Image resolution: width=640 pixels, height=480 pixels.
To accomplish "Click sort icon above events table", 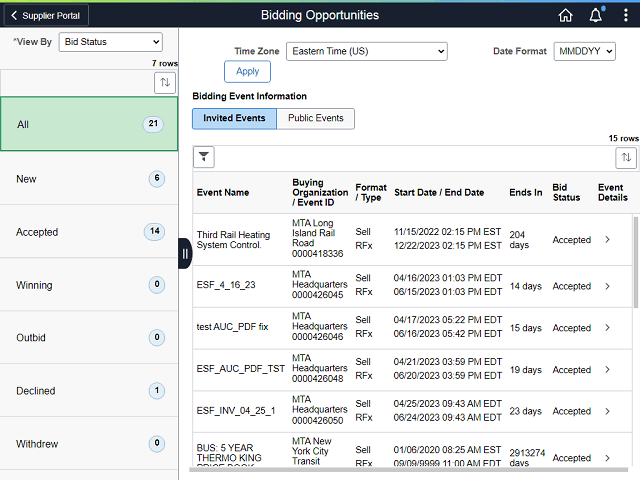I will 626,158.
